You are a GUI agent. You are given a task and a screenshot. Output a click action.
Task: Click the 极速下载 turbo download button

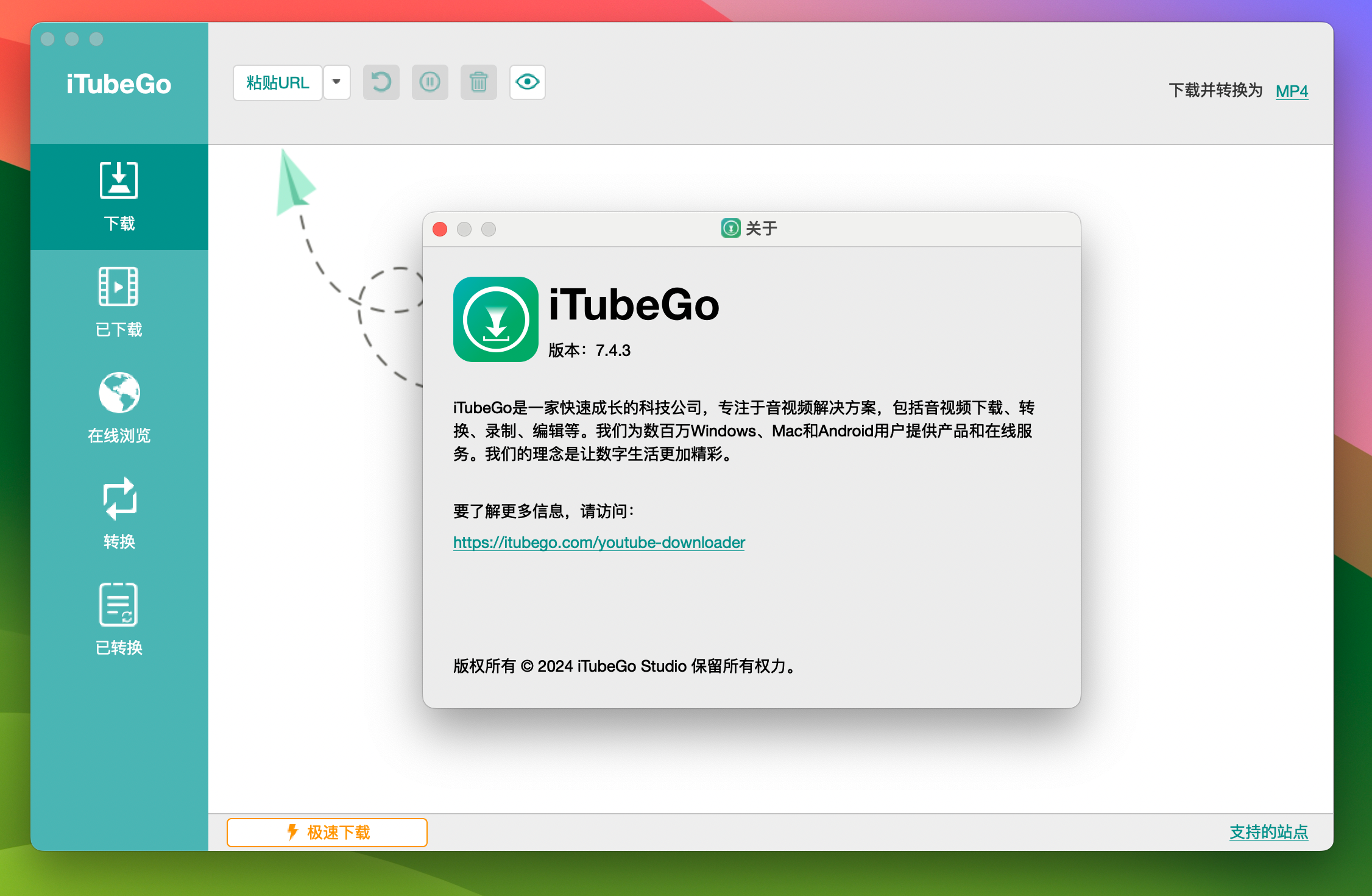click(x=327, y=833)
